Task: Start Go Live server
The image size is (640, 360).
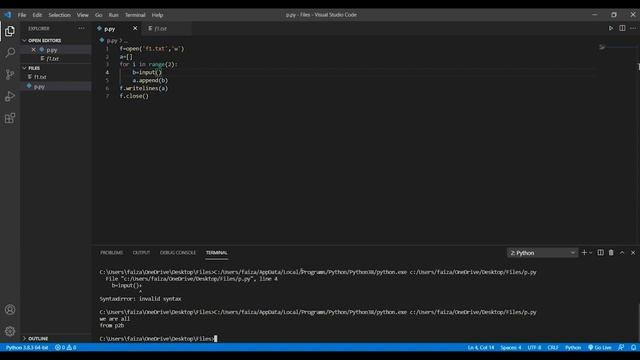Action: (x=600, y=347)
